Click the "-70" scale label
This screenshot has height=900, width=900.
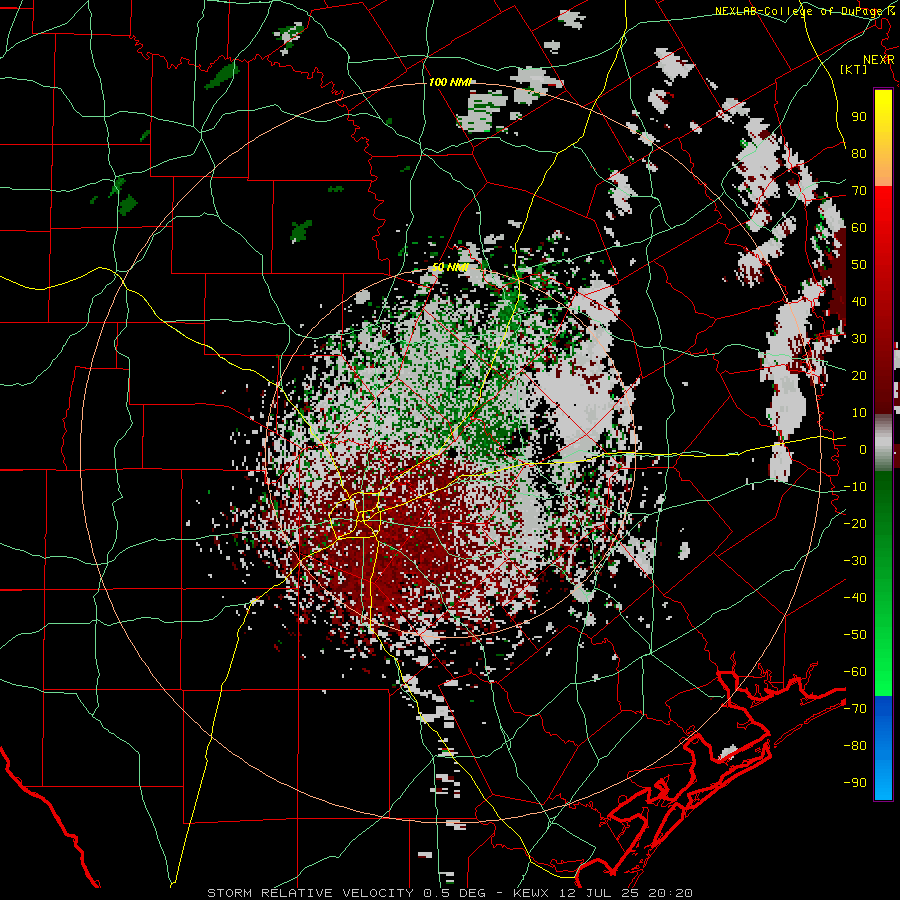point(855,708)
